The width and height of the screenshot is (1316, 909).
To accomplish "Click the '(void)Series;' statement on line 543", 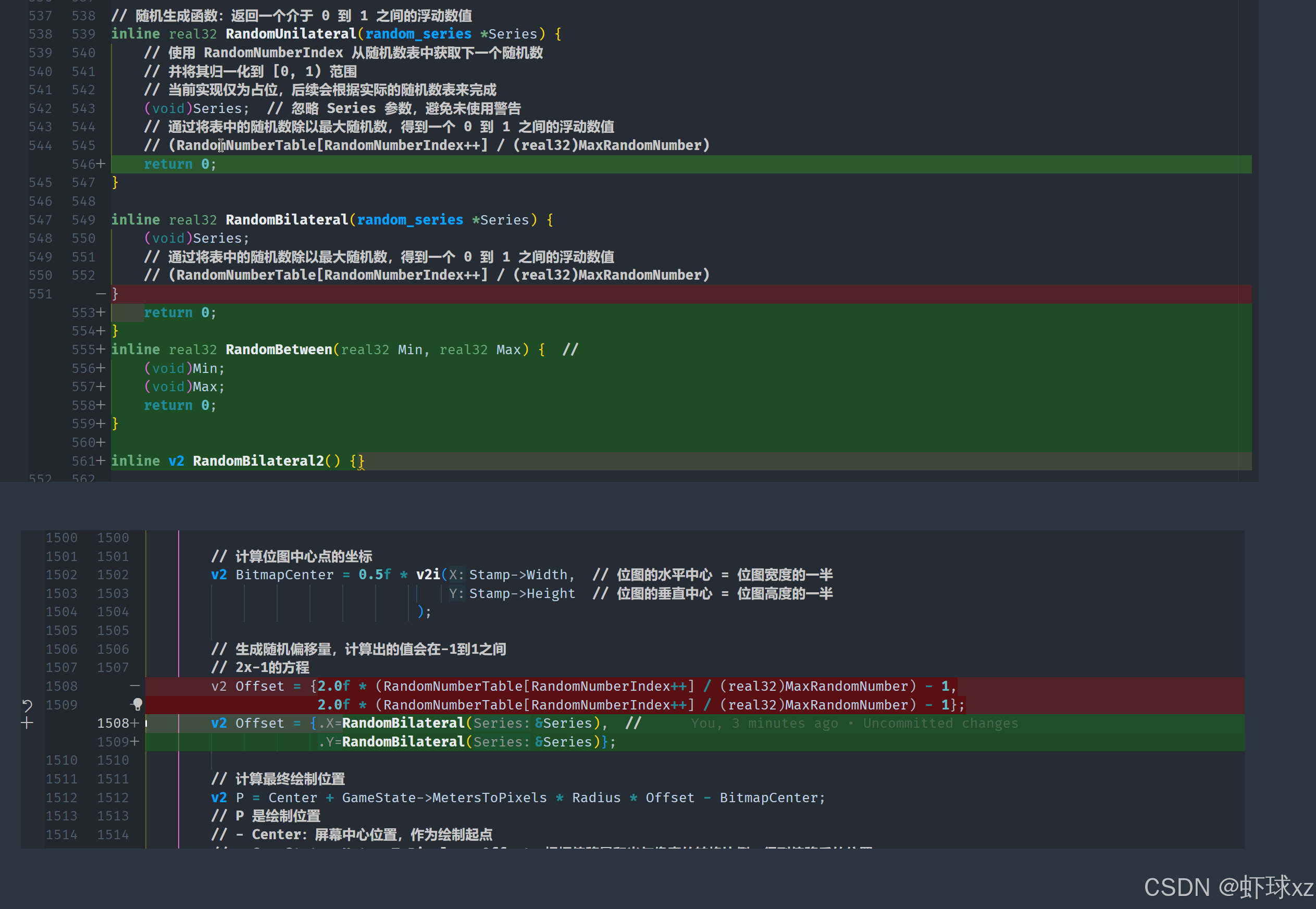I will pos(196,108).
